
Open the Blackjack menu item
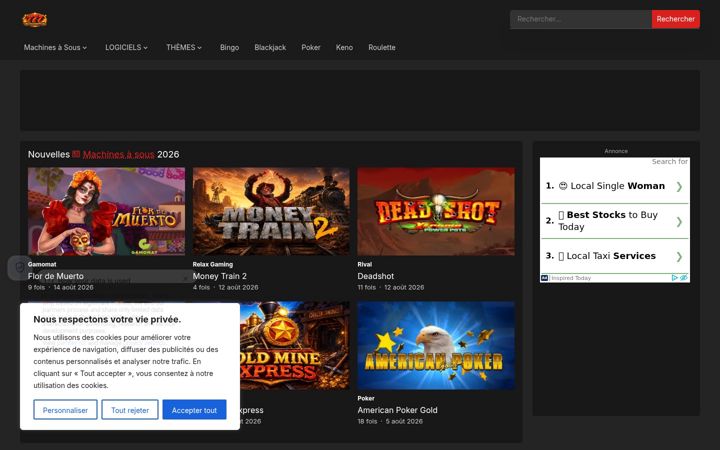270,47
